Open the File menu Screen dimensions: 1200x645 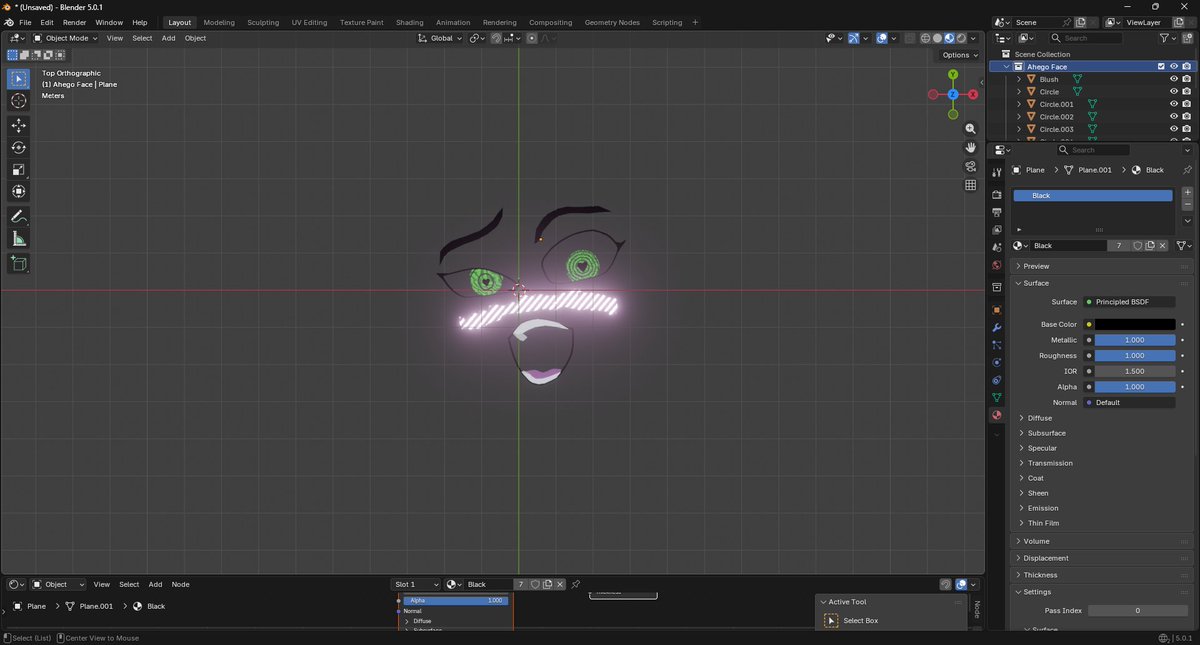25,22
